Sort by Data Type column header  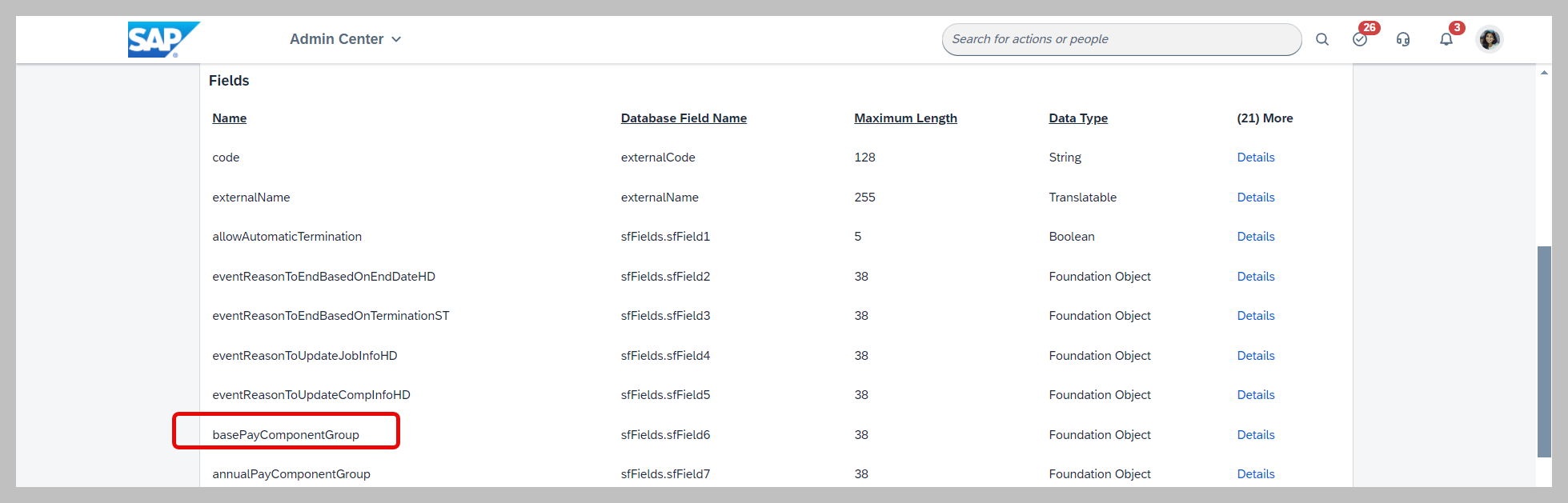pyautogui.click(x=1078, y=118)
